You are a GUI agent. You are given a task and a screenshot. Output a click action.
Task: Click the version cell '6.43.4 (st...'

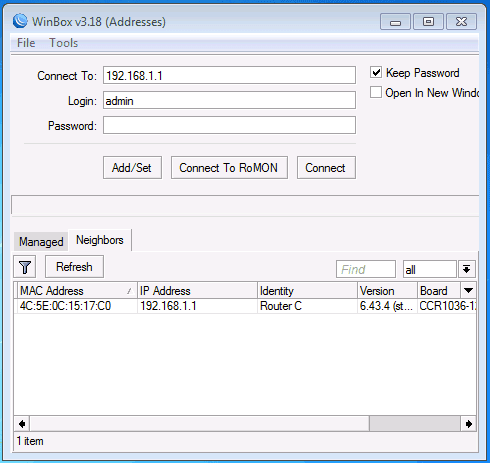[x=386, y=306]
